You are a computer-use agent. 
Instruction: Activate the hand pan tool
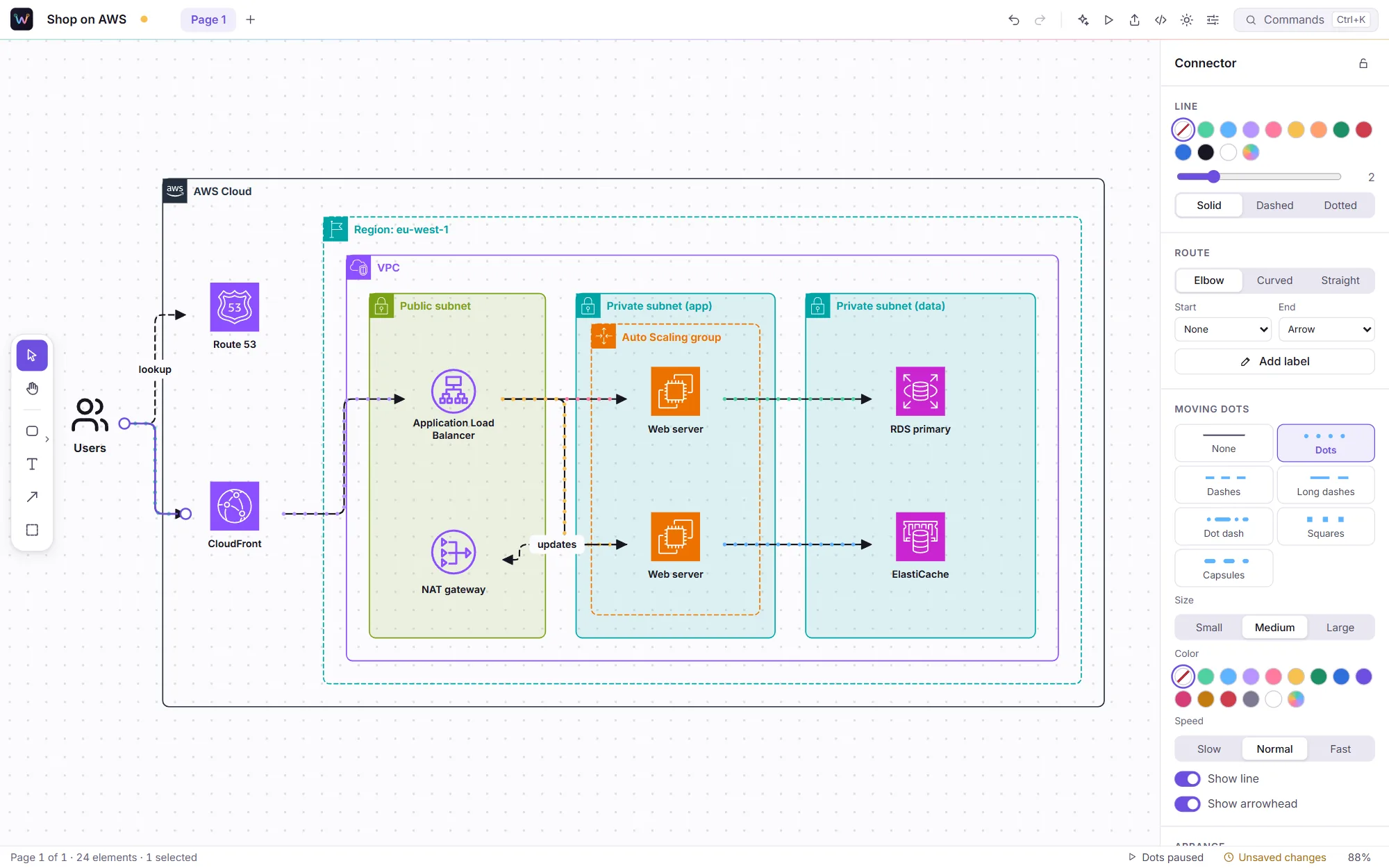click(x=32, y=389)
